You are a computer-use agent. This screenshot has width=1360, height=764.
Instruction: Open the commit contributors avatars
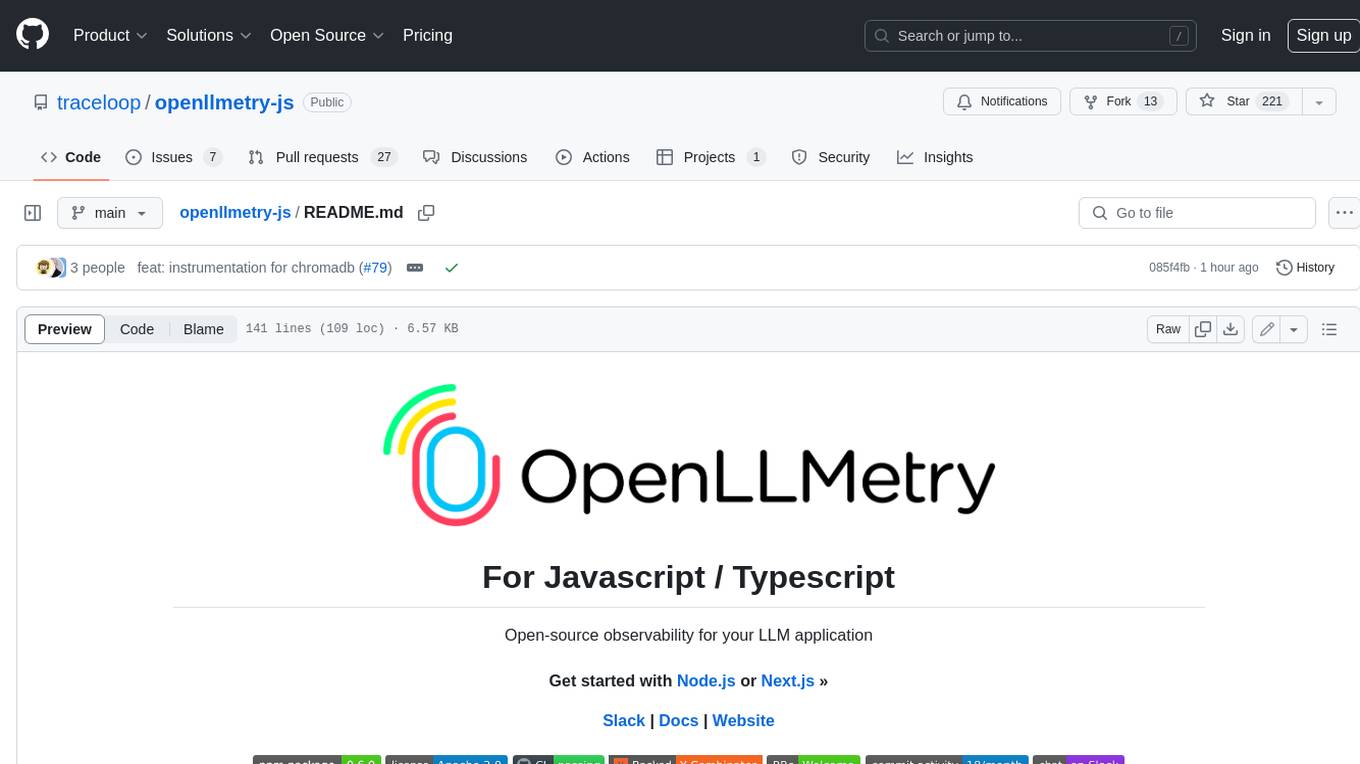[51, 268]
